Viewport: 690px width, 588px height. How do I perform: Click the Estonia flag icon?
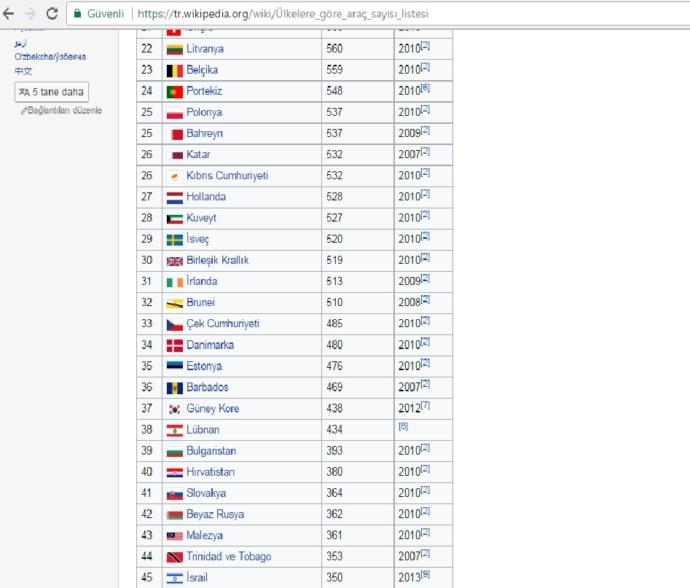click(x=175, y=365)
